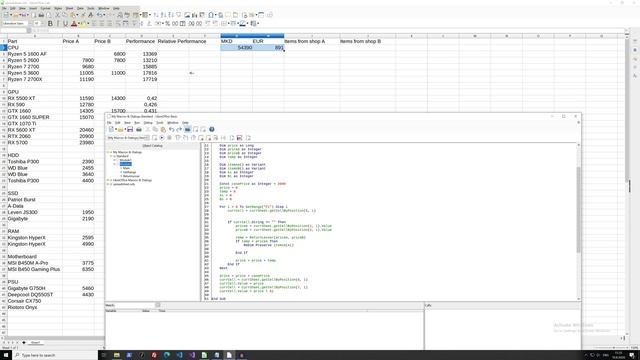
Task: Open highlighting color dropdown arrow in Calc
Action: tap(88, 23)
